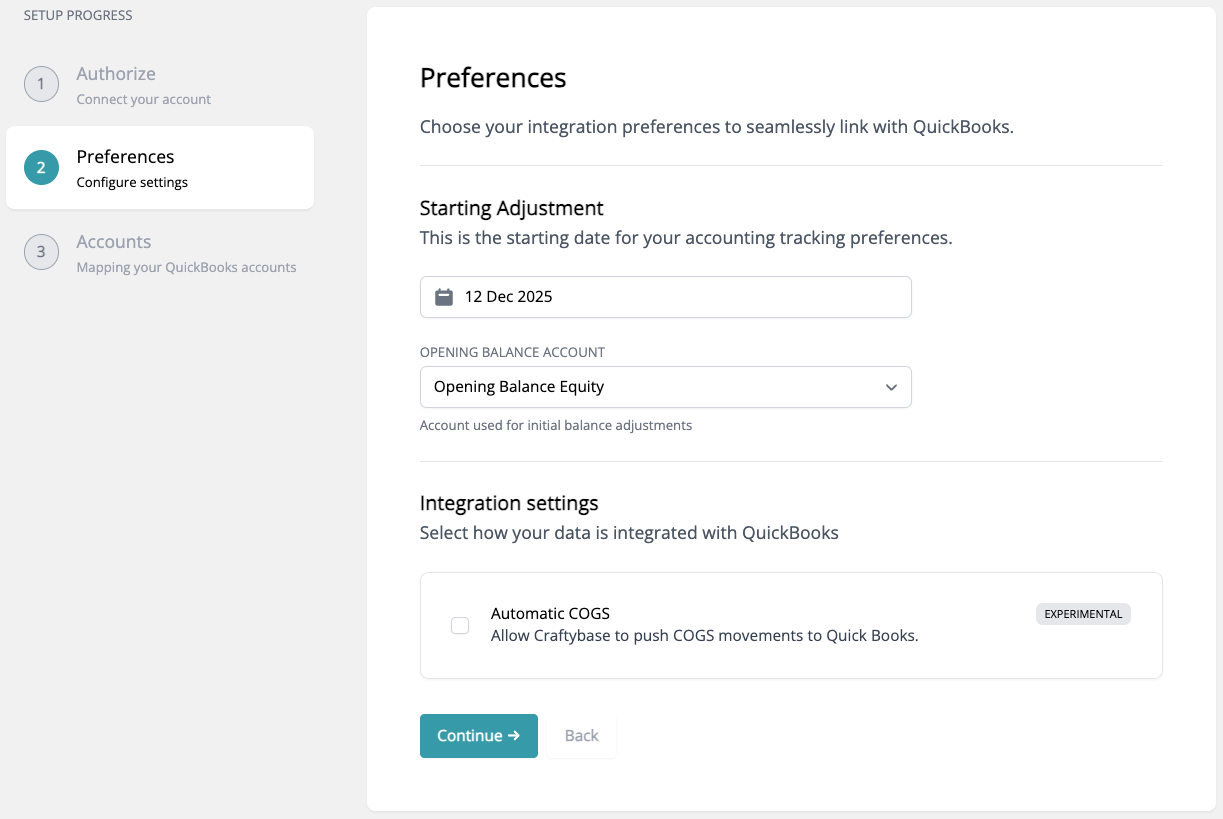Enable the Automatic COGS checkbox
Screen dimensions: 1223x819
[x=460, y=625]
